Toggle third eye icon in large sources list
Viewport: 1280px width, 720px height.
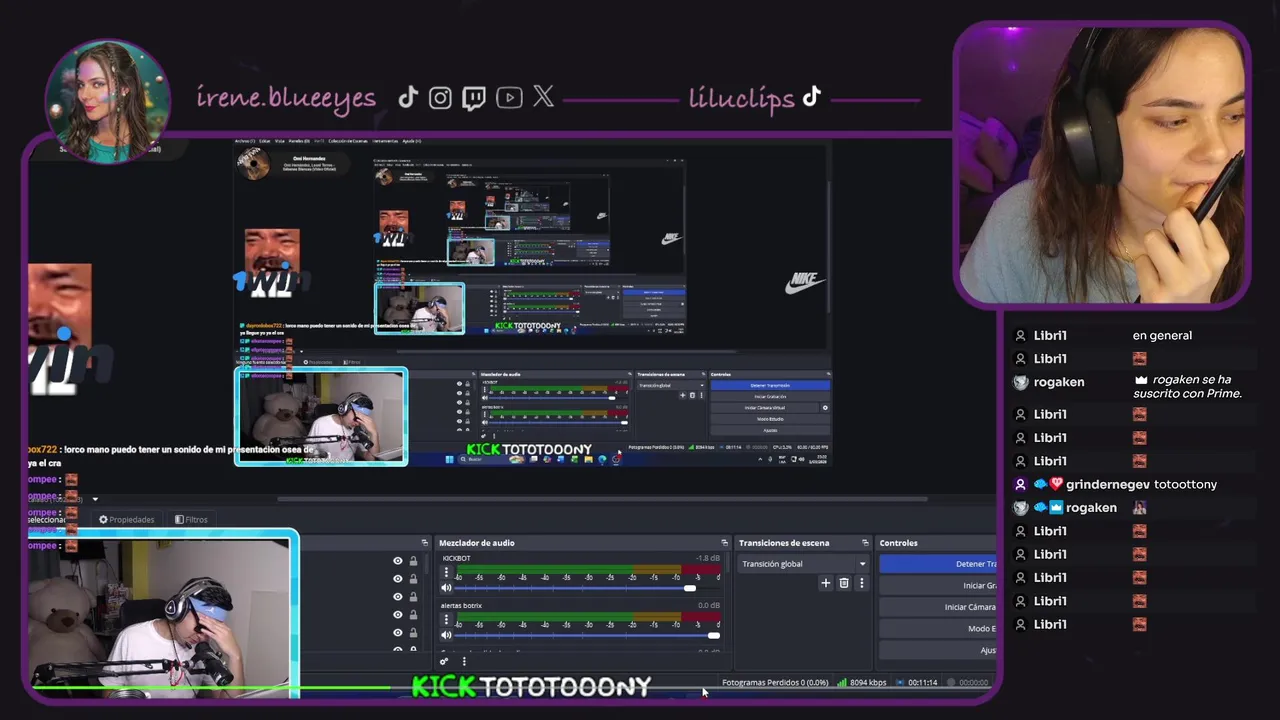click(x=398, y=597)
